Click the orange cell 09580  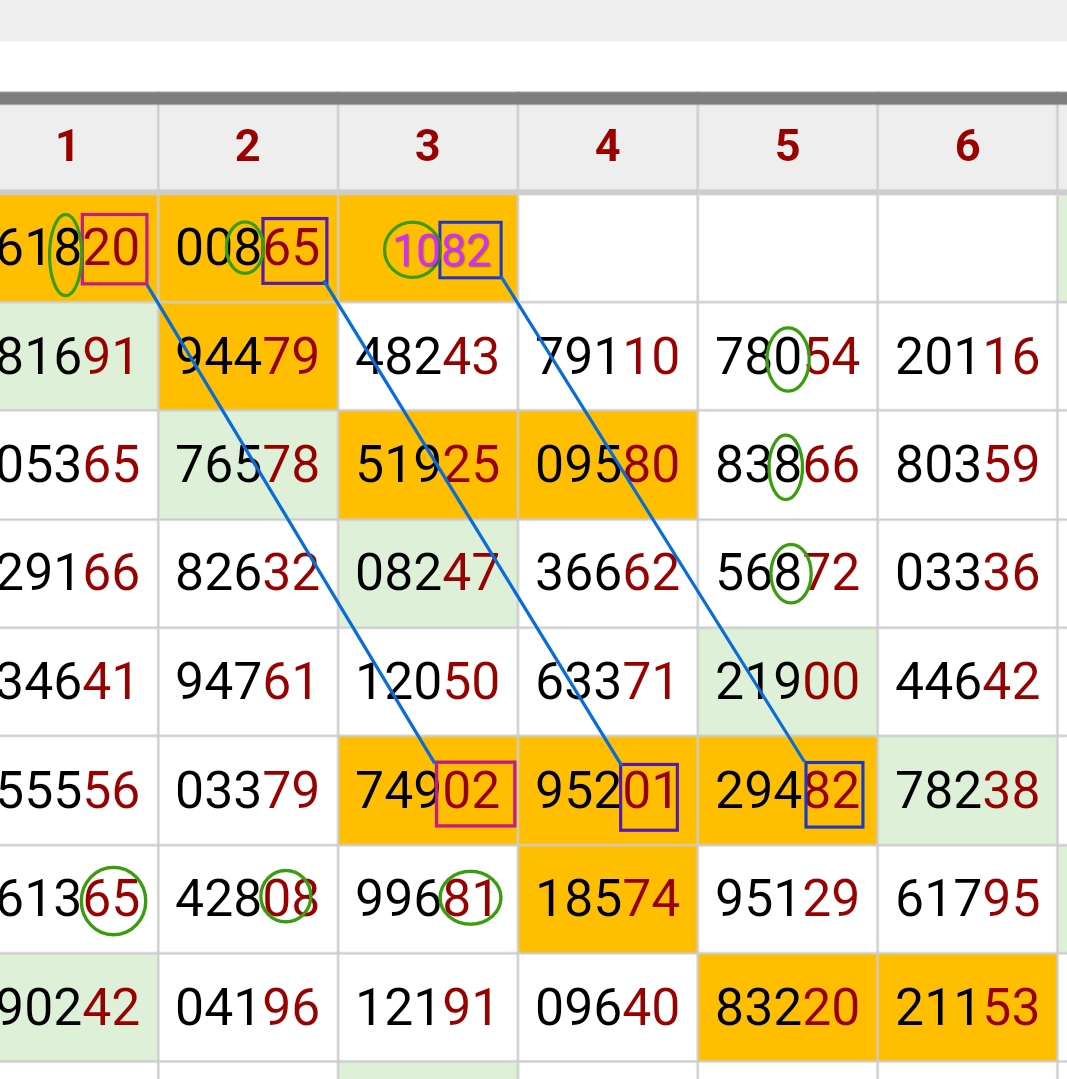coord(608,464)
